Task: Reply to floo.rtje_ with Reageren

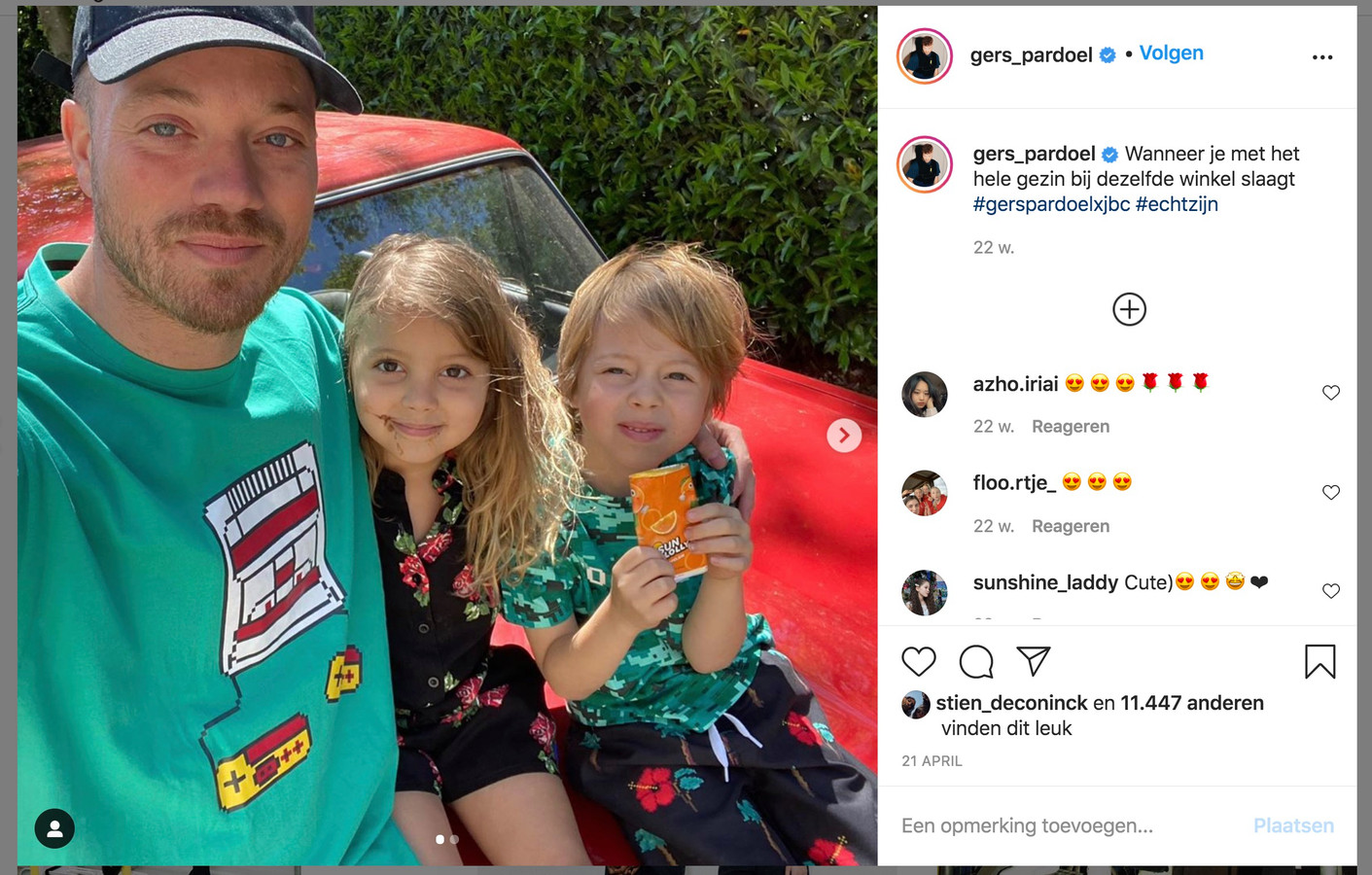Action: coord(1071,526)
